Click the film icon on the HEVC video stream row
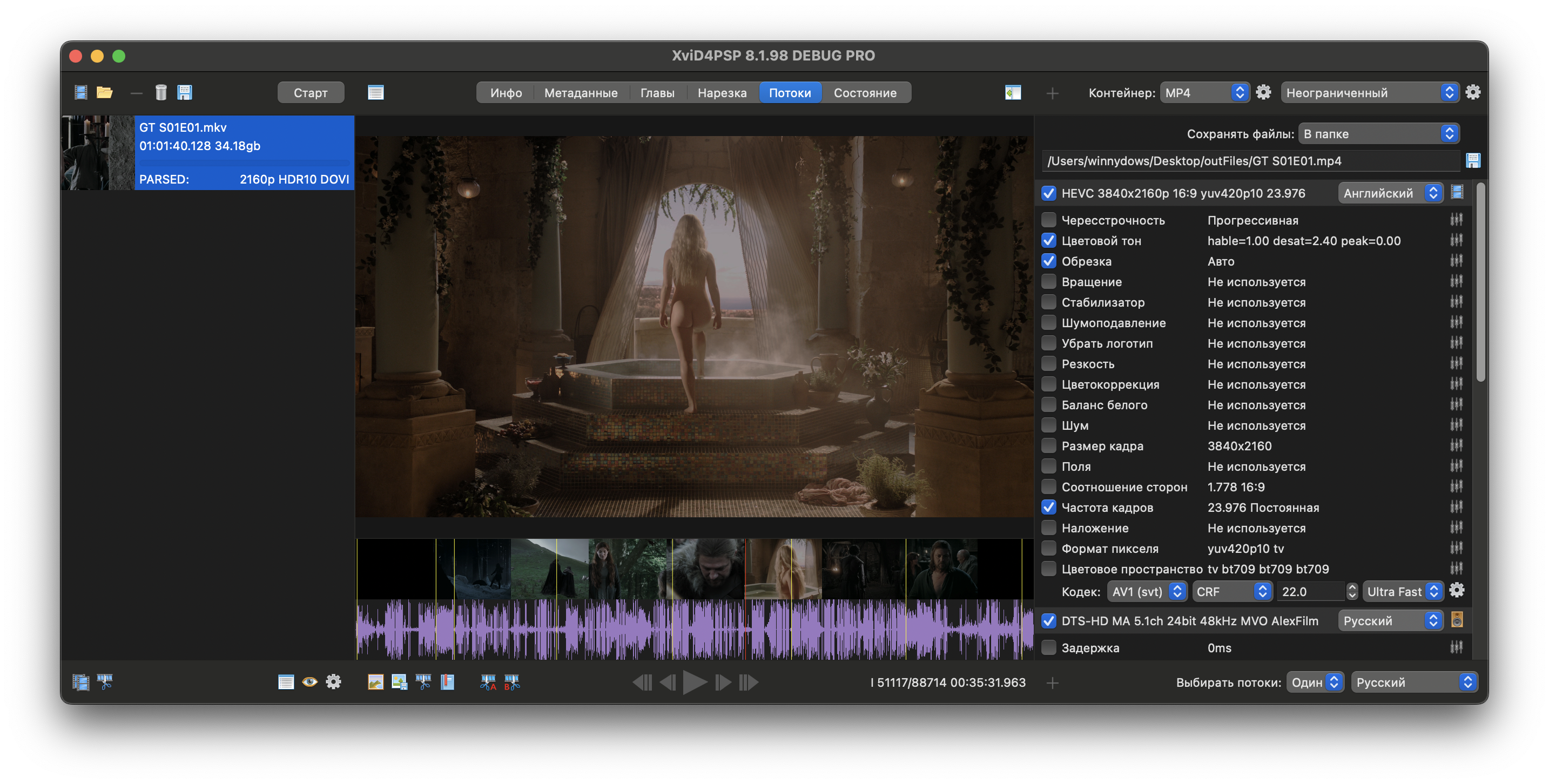1549x784 pixels. (x=1457, y=192)
